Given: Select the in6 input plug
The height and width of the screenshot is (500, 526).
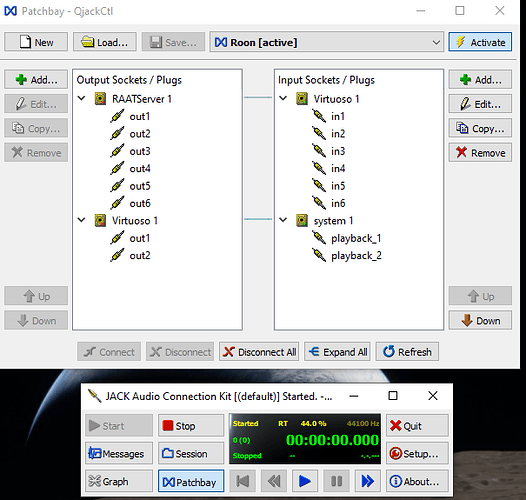Looking at the screenshot, I should tap(338, 203).
